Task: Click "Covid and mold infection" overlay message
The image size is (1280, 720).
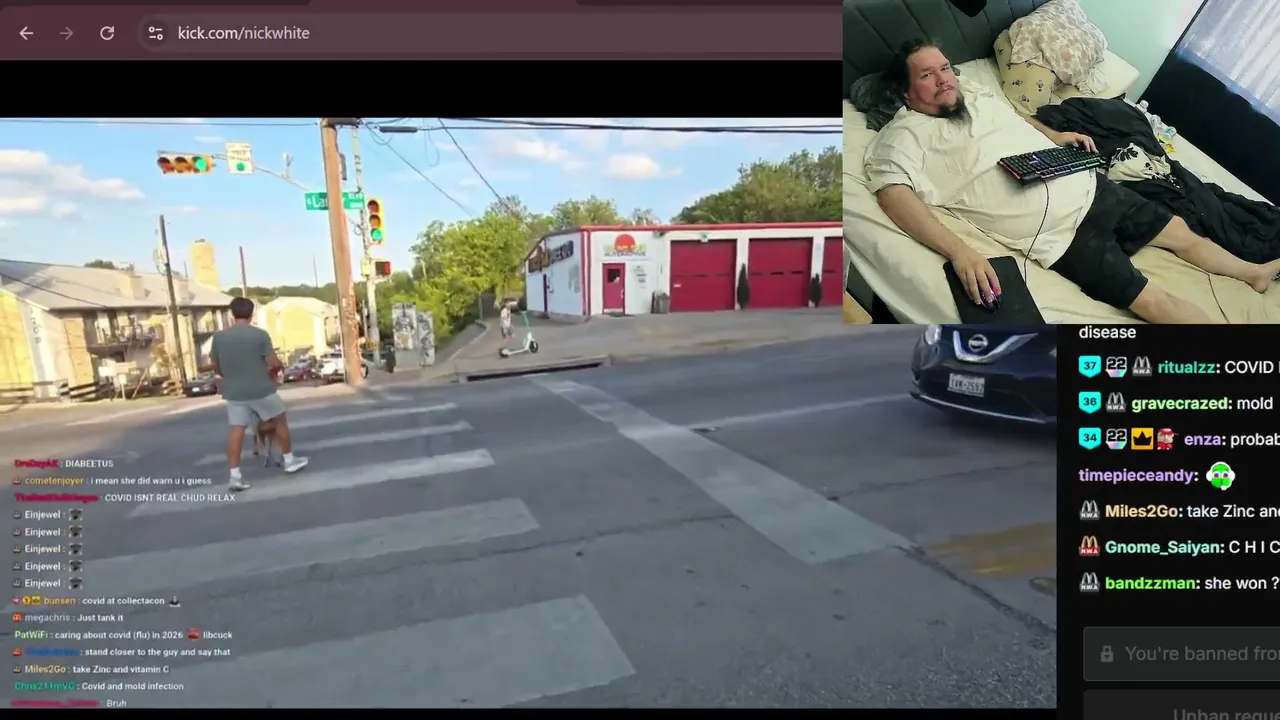Action: tap(132, 686)
